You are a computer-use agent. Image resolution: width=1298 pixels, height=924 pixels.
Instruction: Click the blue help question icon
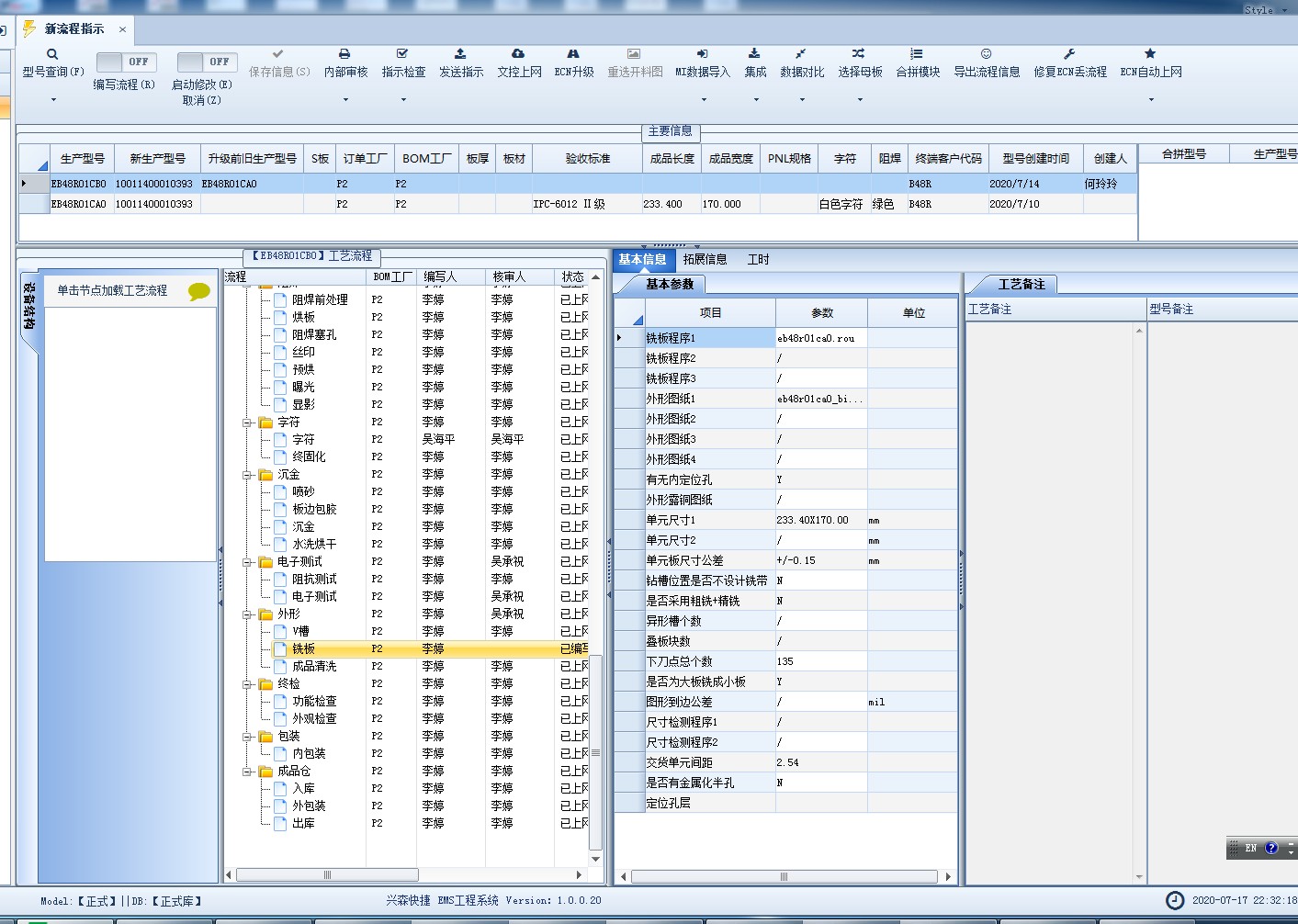coord(1271,848)
